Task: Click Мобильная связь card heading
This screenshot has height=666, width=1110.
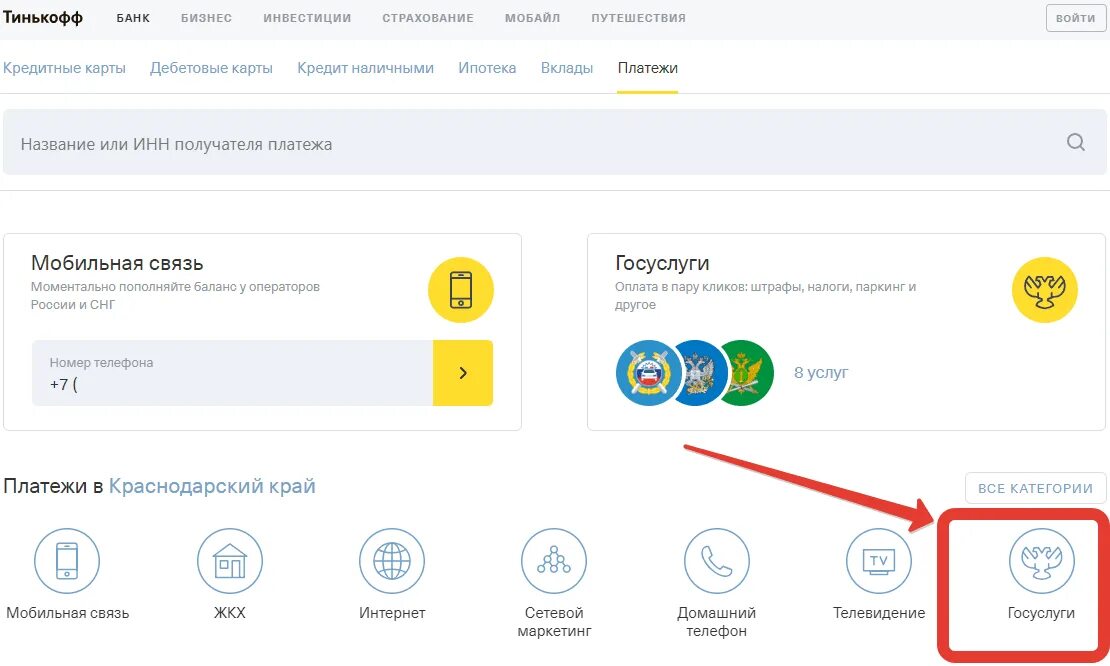Action: point(117,263)
